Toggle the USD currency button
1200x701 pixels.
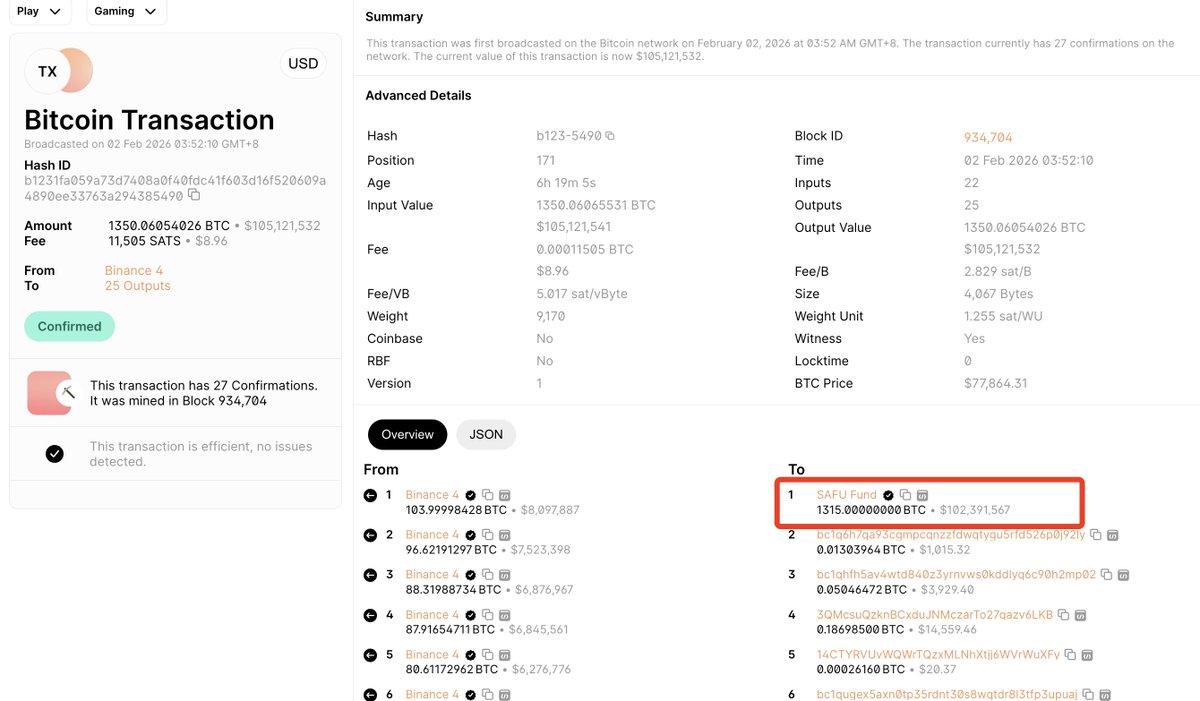click(303, 64)
